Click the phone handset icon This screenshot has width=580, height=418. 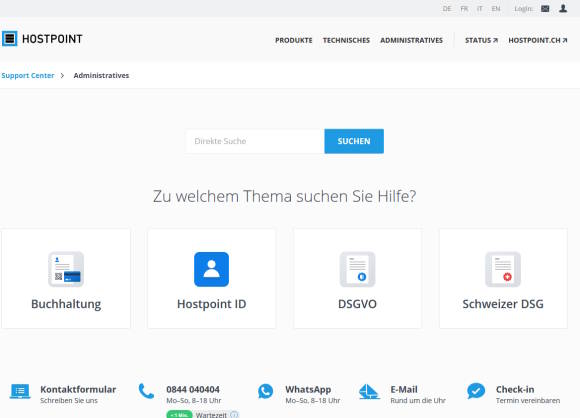(x=146, y=391)
